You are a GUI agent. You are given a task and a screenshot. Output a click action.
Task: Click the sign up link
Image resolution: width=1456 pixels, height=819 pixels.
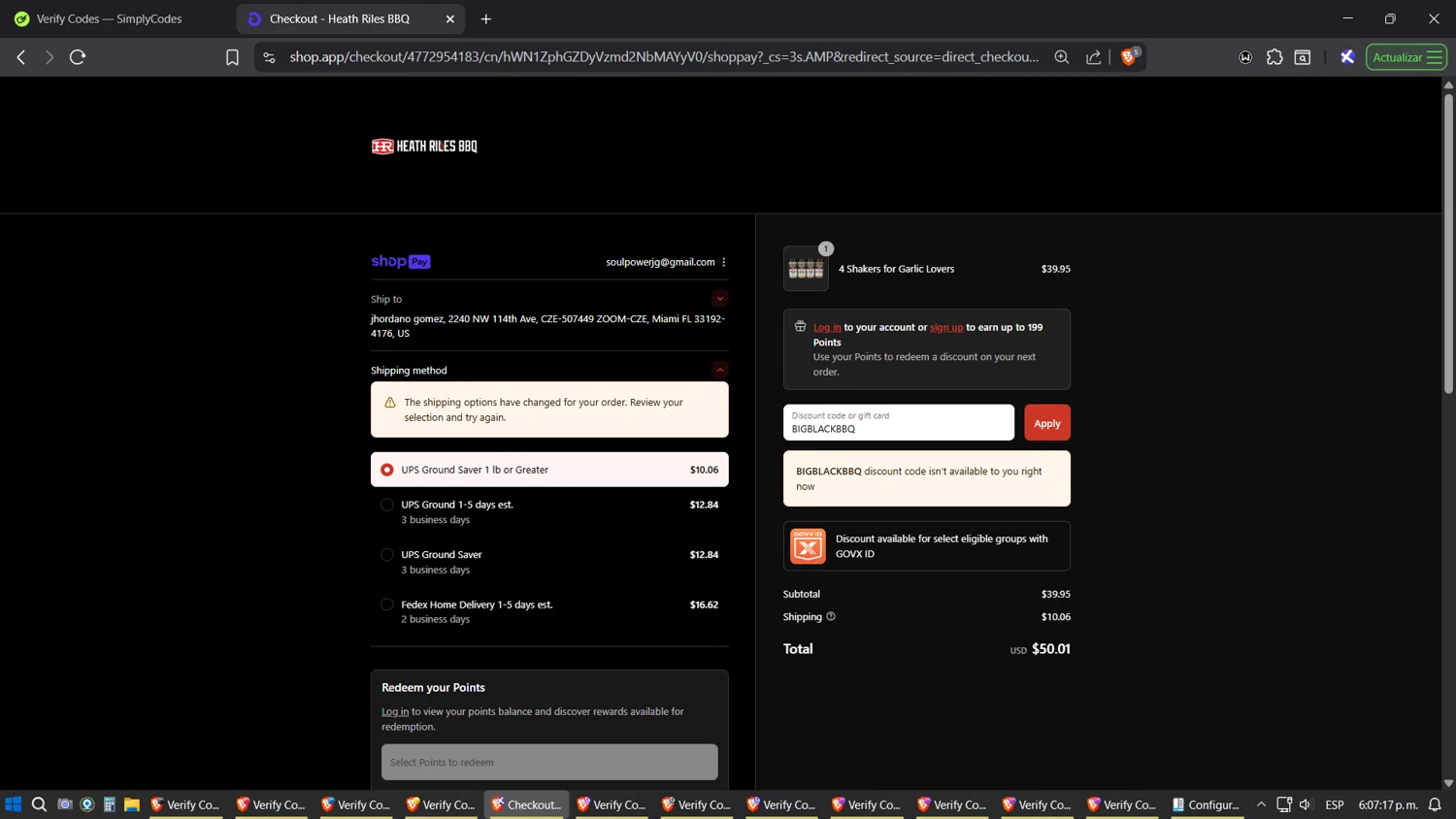pos(946,327)
